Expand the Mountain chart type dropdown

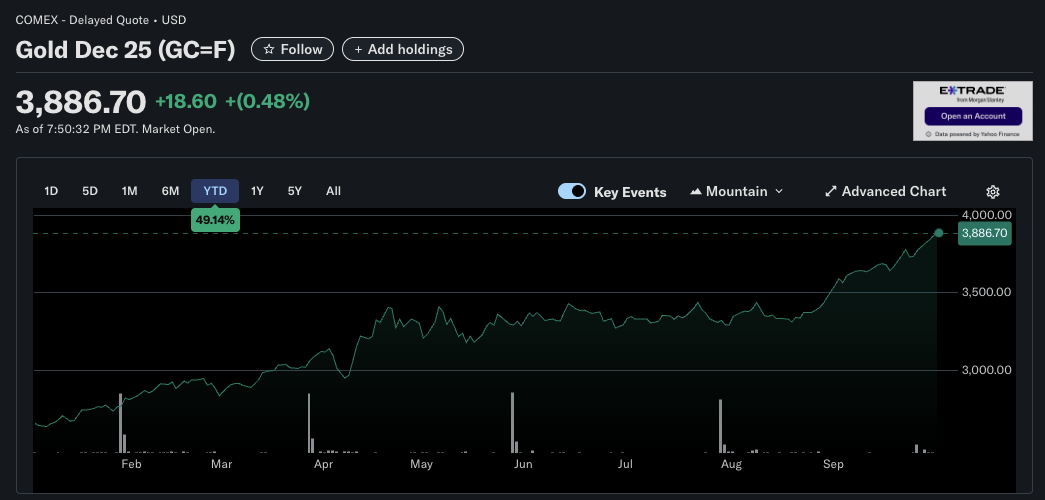[779, 192]
